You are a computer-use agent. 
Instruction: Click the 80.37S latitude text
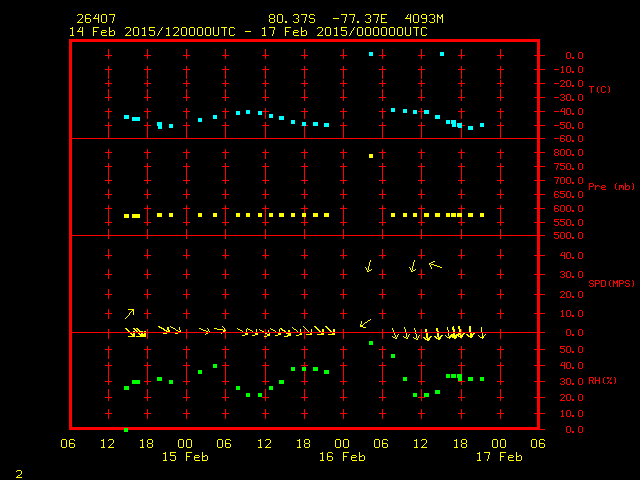point(291,19)
